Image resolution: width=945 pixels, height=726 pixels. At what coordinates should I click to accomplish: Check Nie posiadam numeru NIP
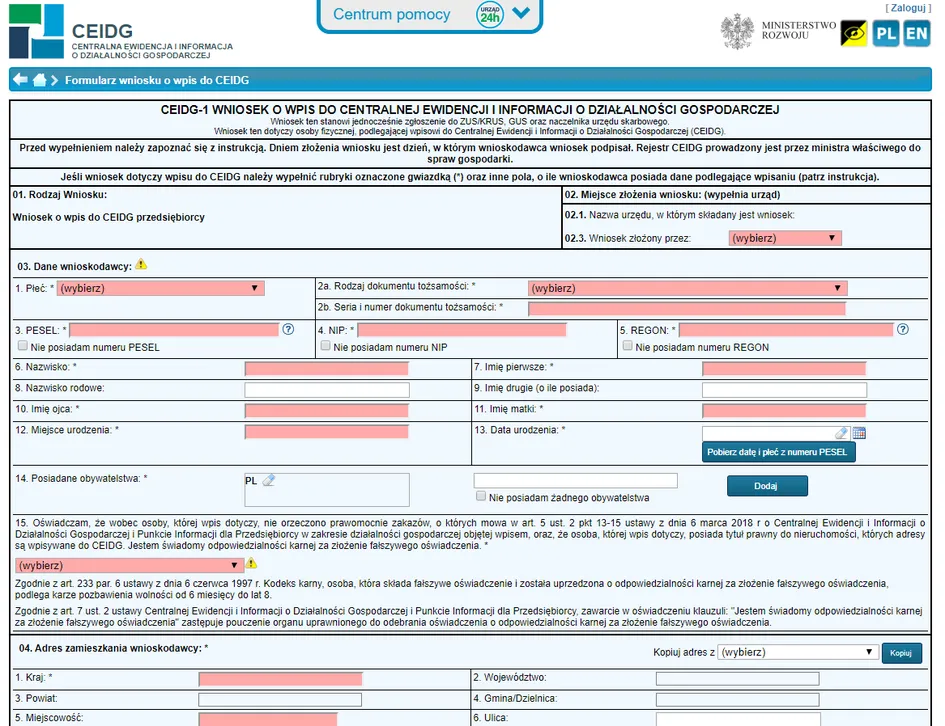coord(325,346)
